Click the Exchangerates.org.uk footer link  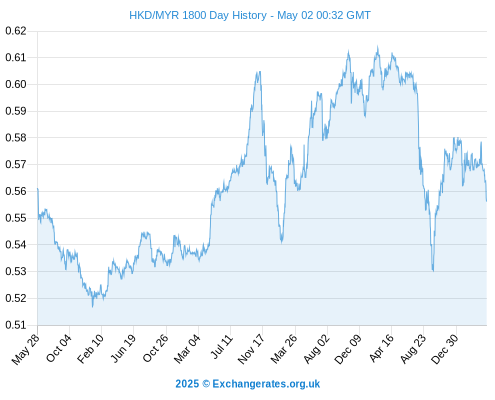click(266, 384)
